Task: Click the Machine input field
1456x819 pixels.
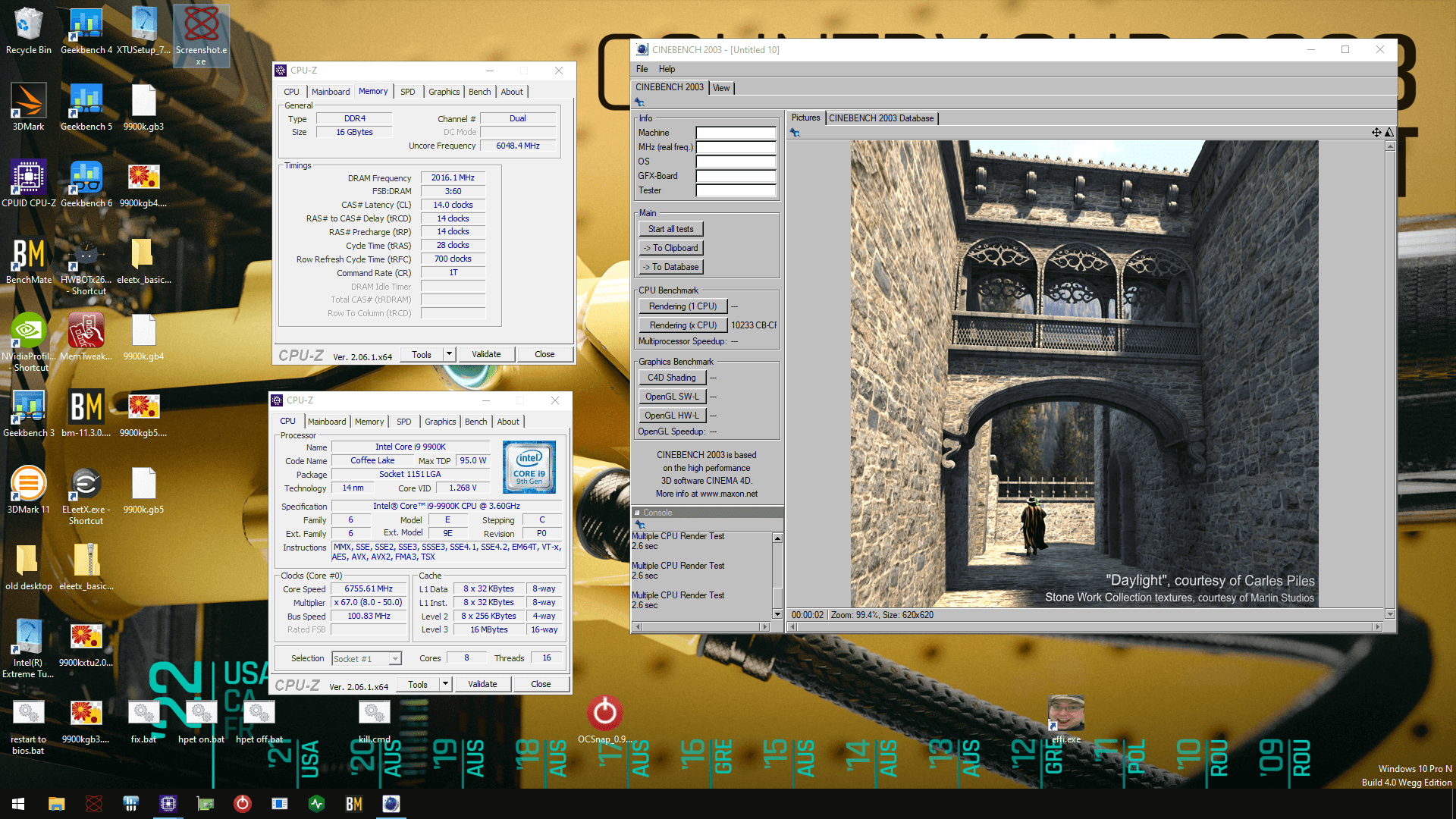Action: [736, 133]
